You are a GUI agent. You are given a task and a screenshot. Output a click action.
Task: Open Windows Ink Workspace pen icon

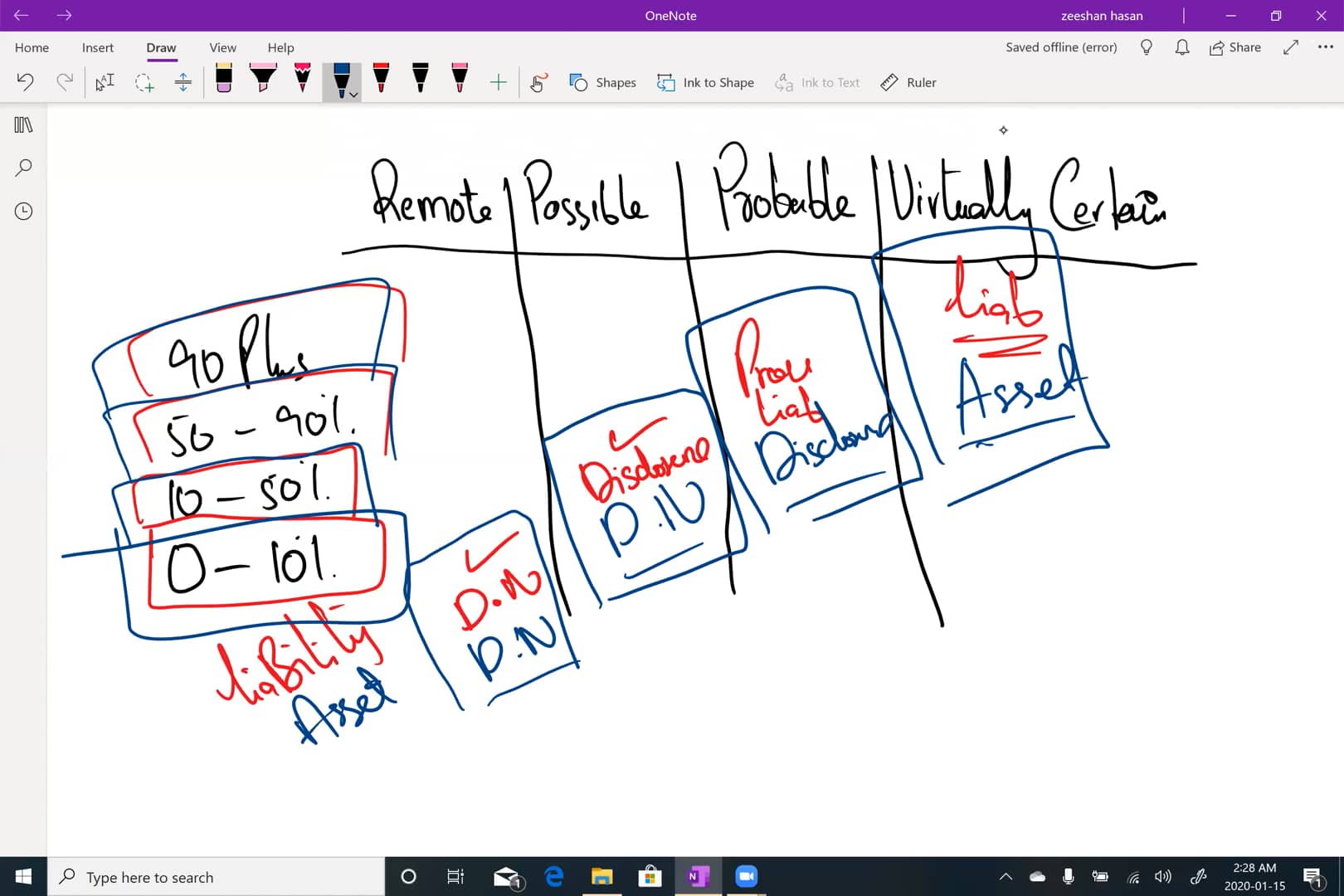coord(1198,877)
